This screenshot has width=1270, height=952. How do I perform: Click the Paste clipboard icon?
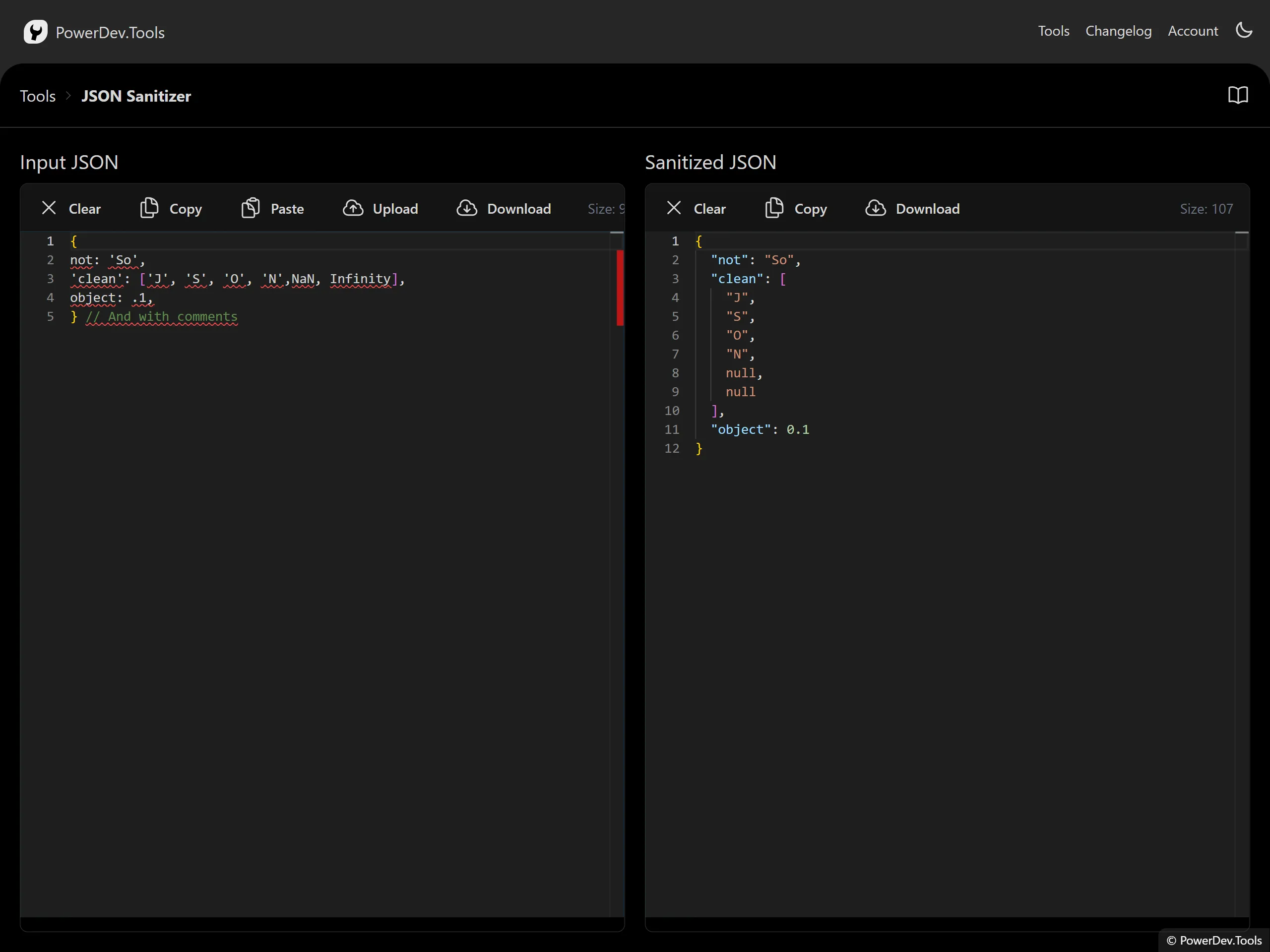pyautogui.click(x=251, y=208)
